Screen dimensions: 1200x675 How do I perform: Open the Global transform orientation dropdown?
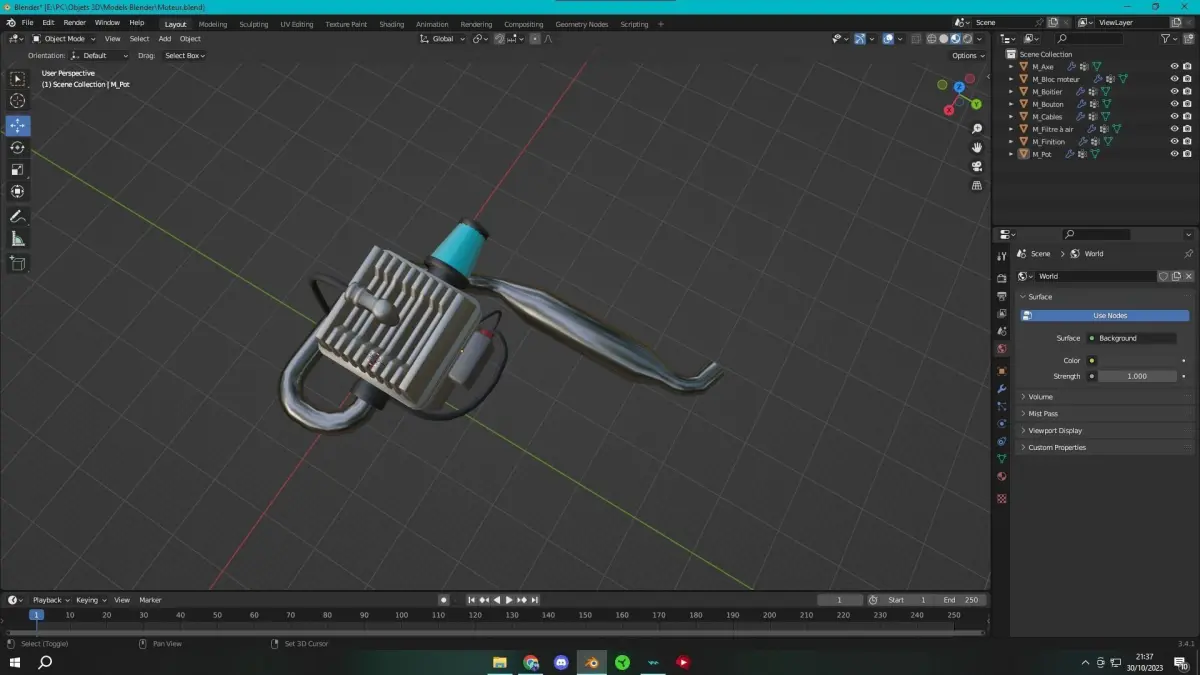pos(442,39)
